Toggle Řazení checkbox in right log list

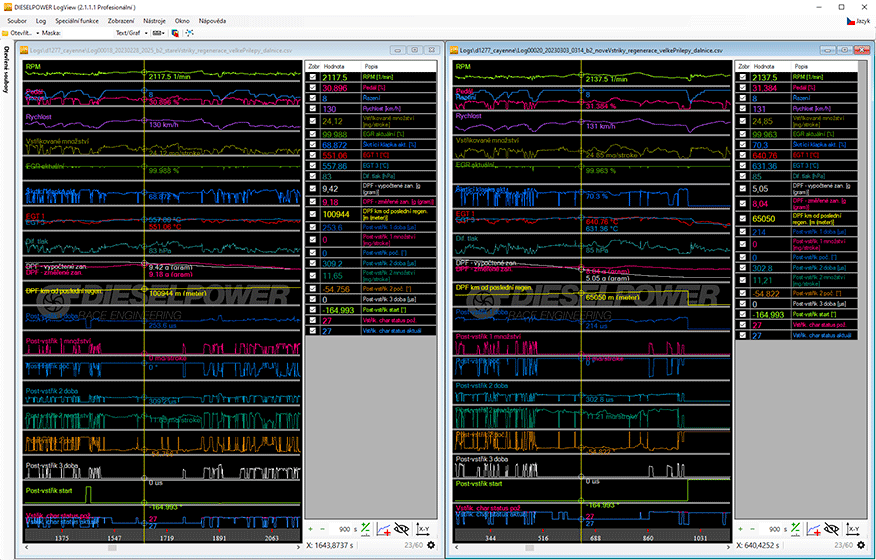pyautogui.click(x=742, y=98)
